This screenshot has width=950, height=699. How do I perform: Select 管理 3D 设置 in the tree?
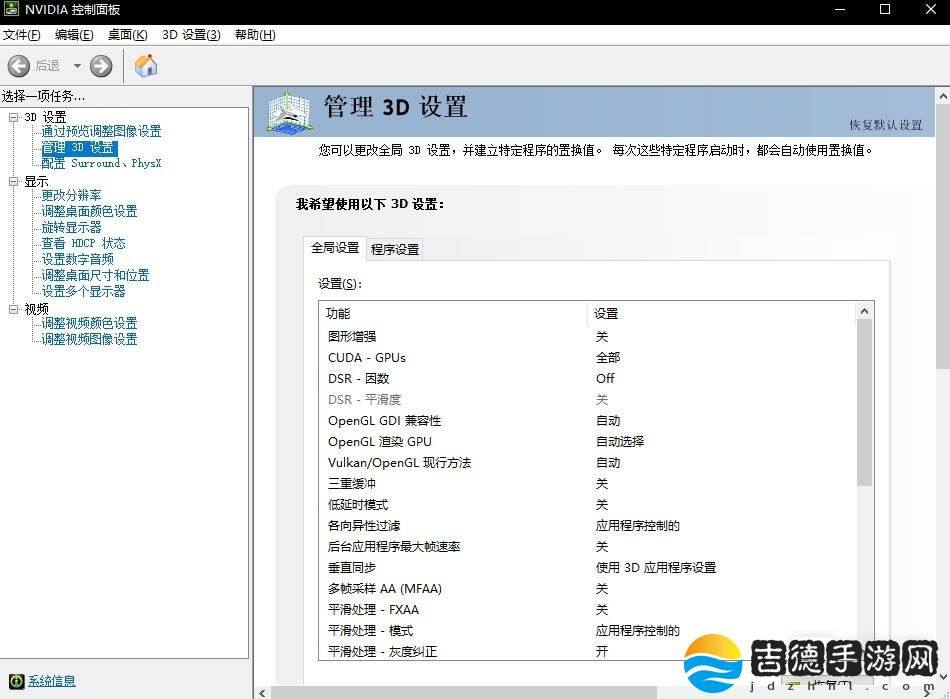click(x=78, y=147)
